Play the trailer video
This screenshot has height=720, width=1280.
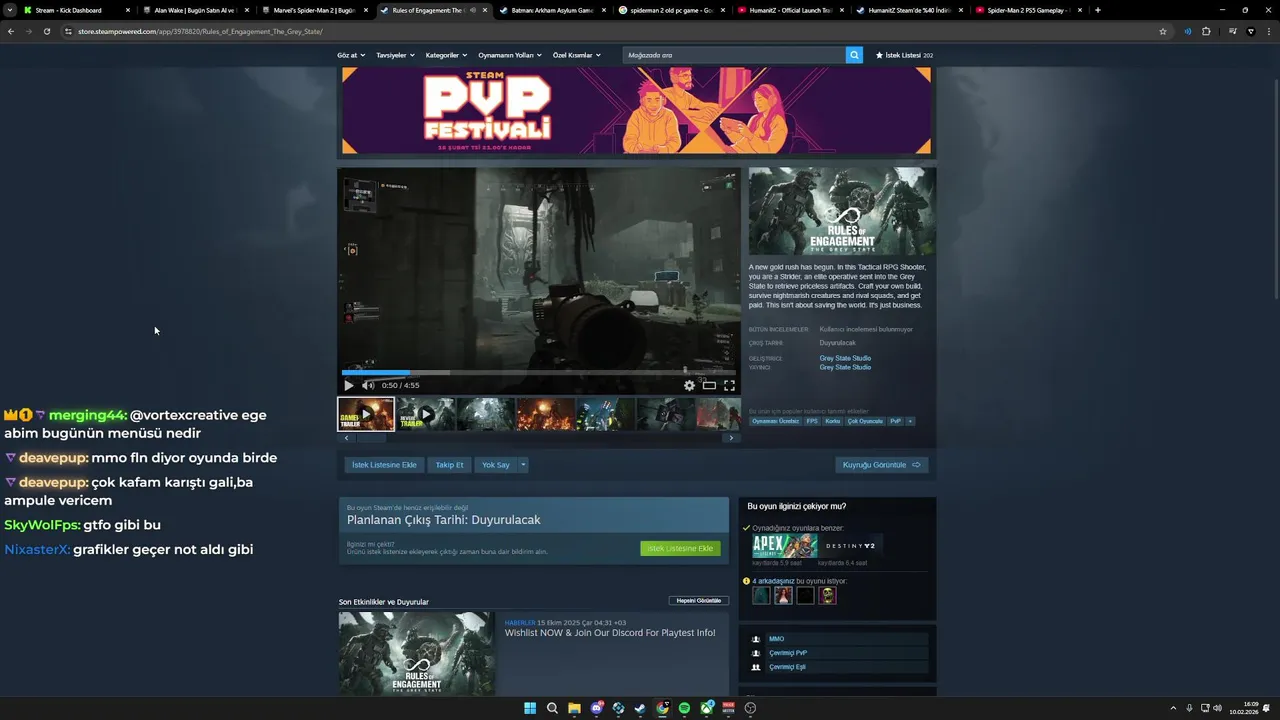tap(349, 385)
